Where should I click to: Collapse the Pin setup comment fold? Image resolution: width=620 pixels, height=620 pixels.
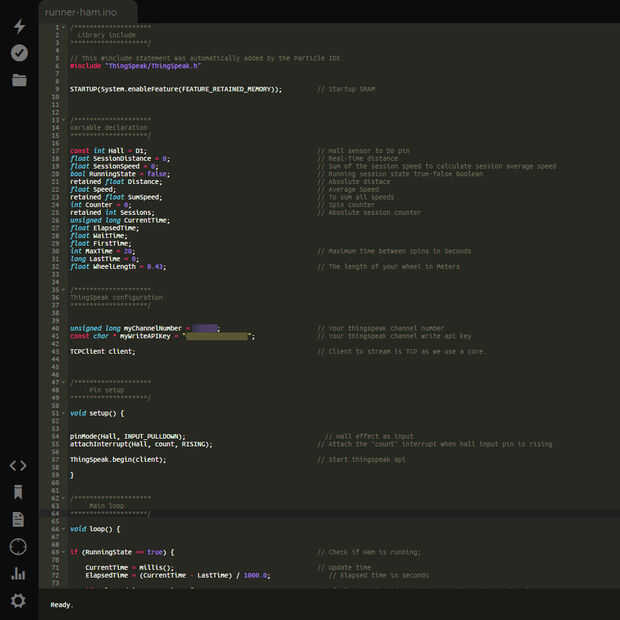[63, 382]
